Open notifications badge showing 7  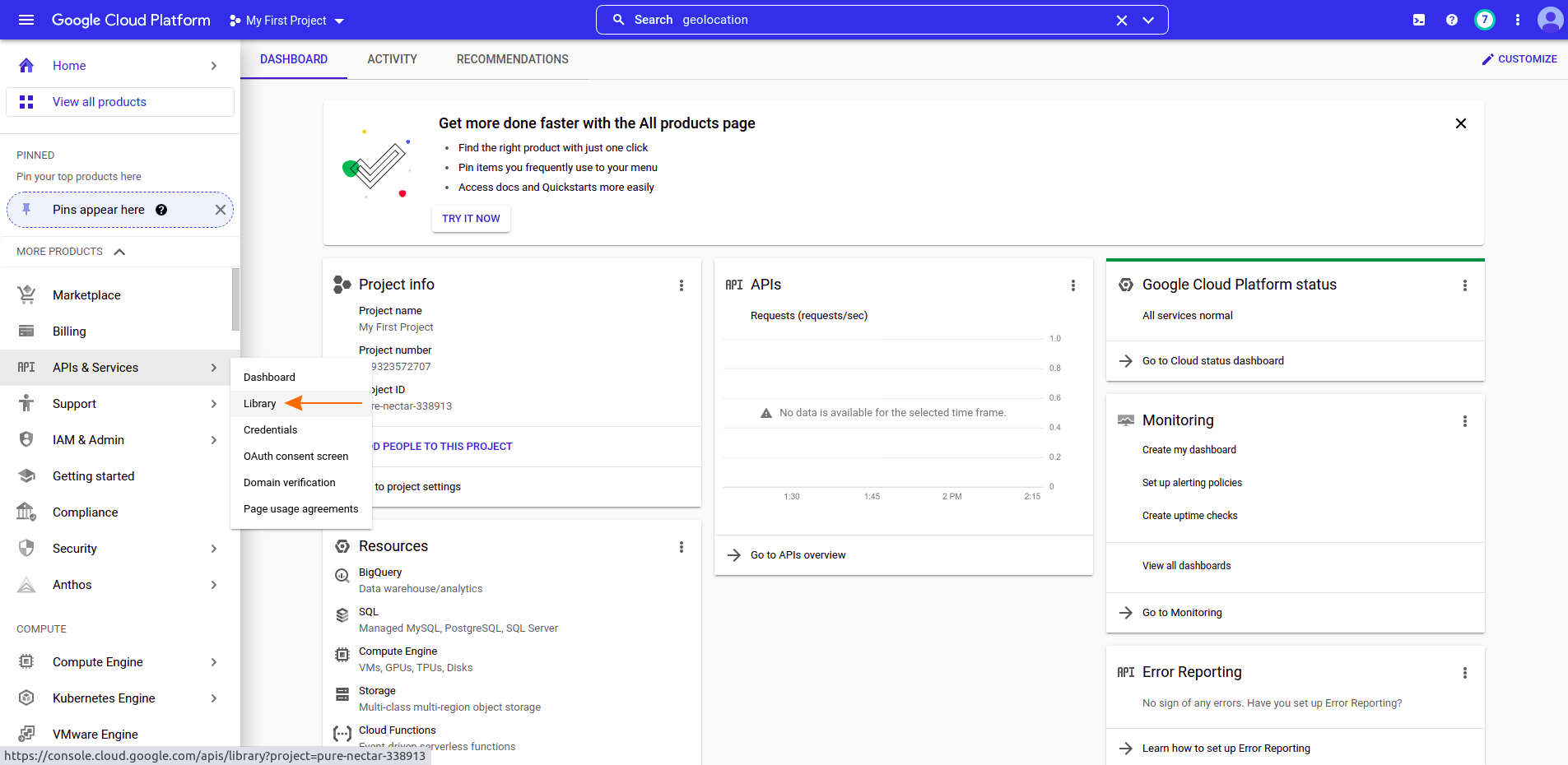[x=1485, y=20]
